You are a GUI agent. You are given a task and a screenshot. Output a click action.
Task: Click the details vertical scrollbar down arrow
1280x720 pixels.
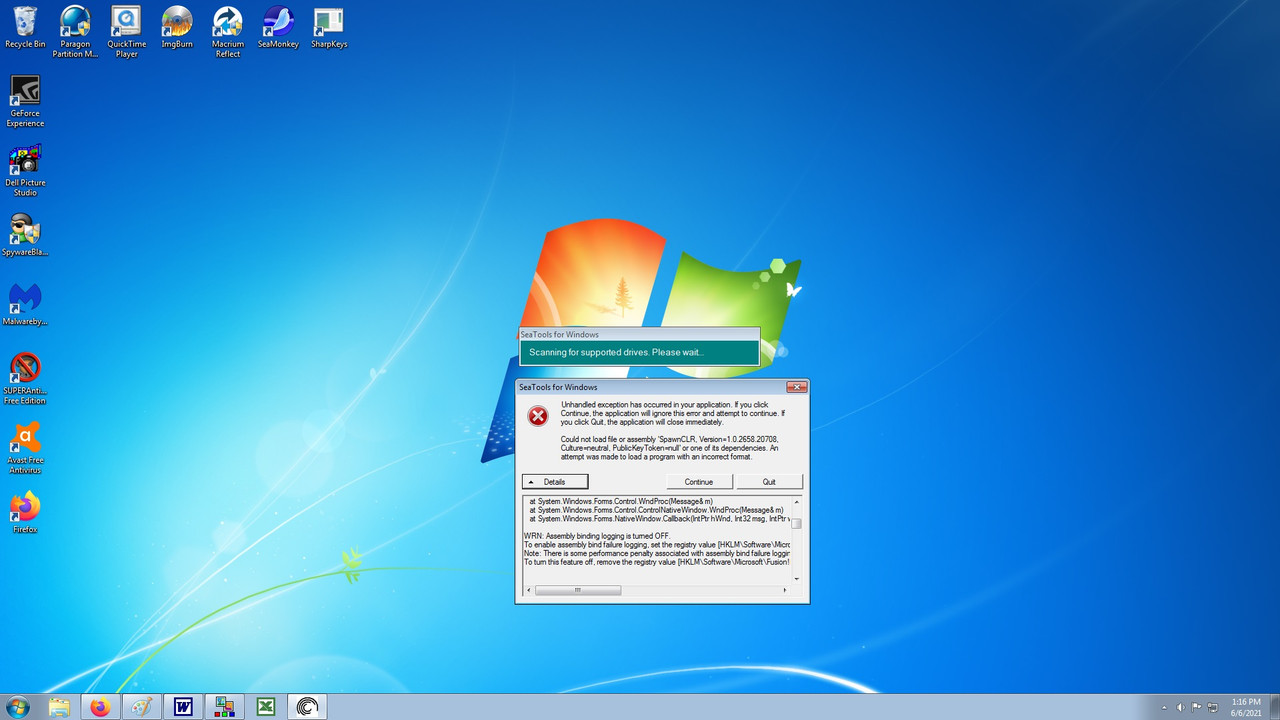[797, 579]
